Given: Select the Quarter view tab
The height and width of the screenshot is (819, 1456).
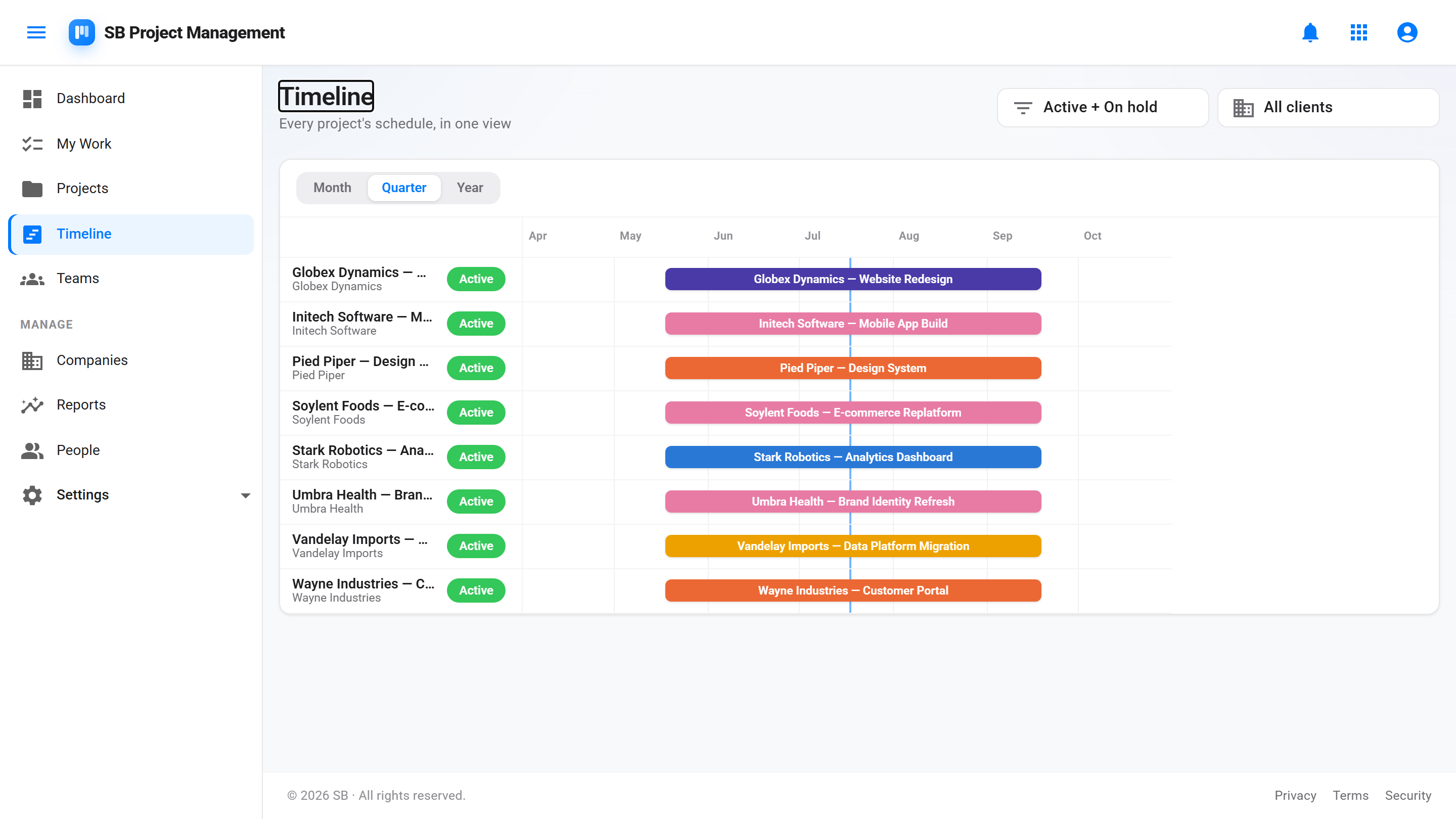Looking at the screenshot, I should click(x=403, y=188).
